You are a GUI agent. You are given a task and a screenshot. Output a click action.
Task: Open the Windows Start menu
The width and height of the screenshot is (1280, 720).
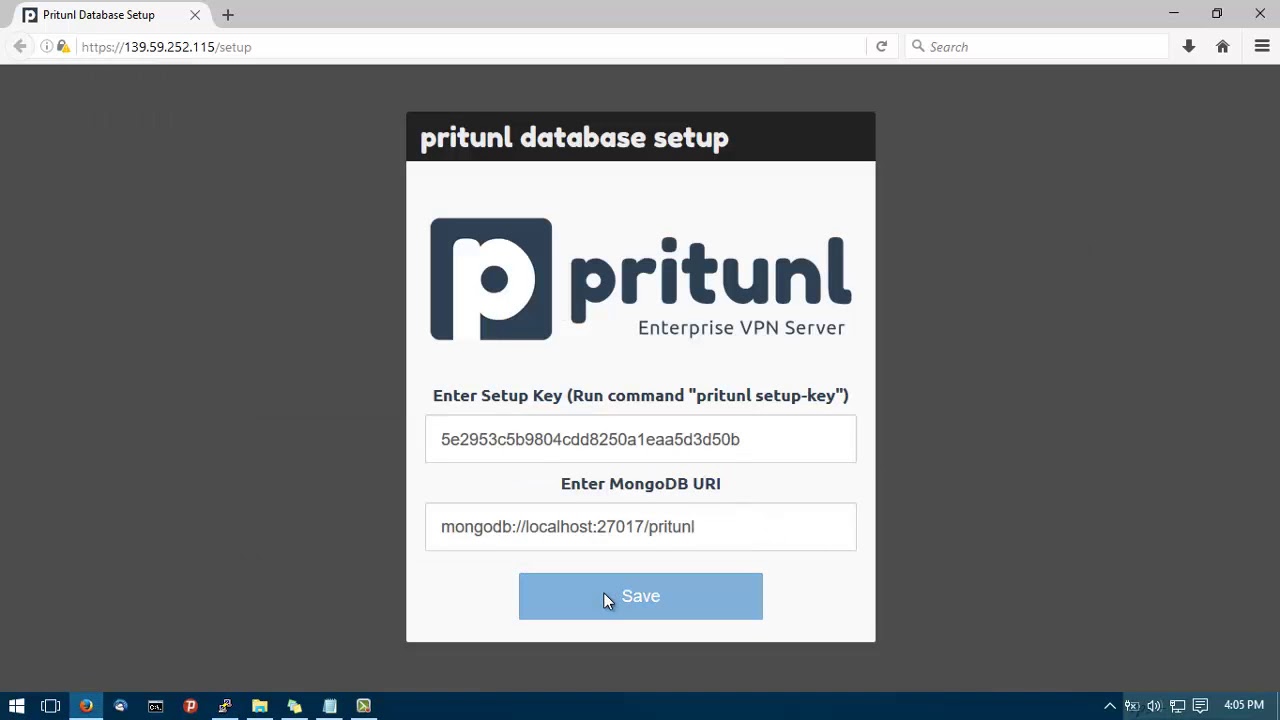tap(16, 706)
